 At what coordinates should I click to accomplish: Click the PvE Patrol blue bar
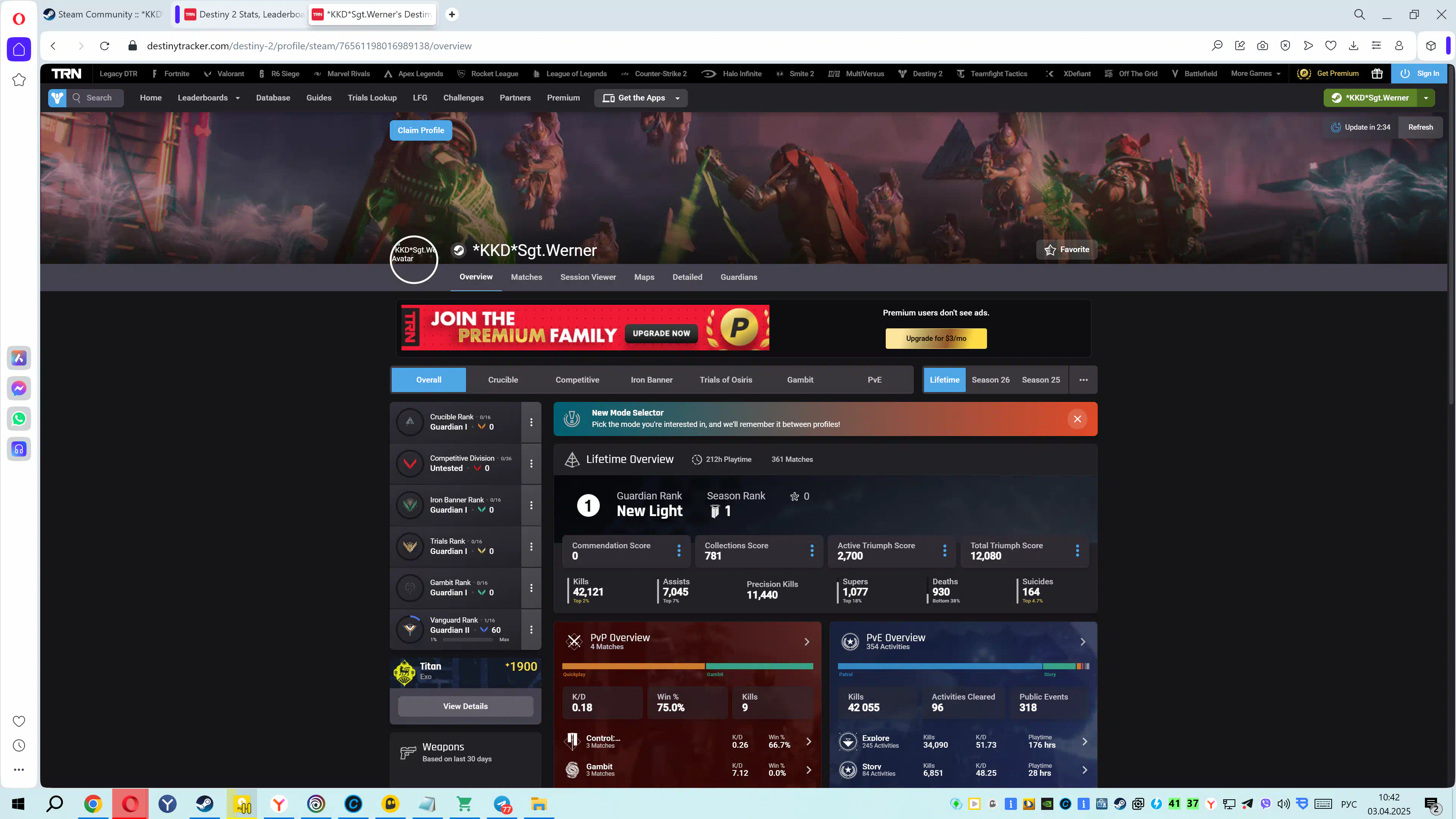coord(940,667)
